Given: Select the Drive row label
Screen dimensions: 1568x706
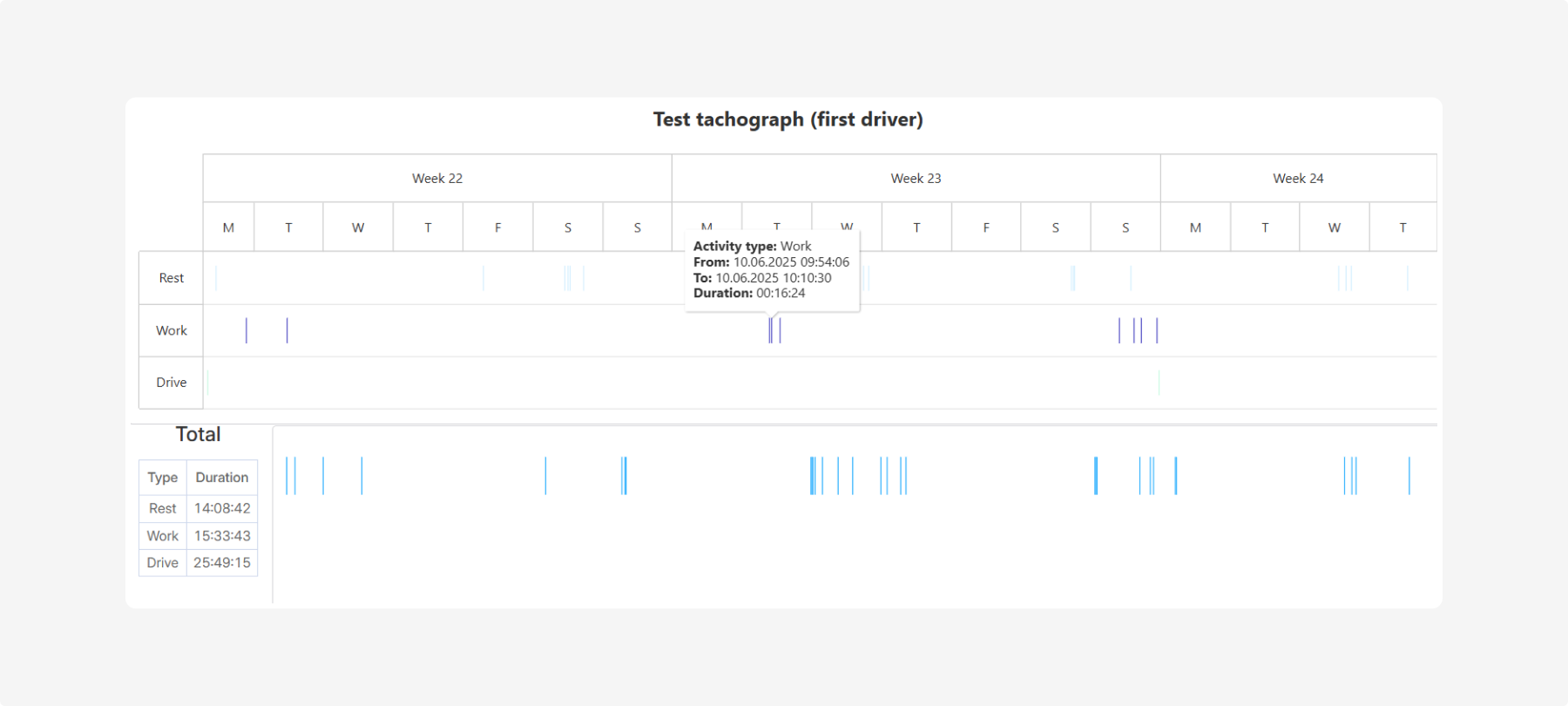Looking at the screenshot, I should pos(172,383).
